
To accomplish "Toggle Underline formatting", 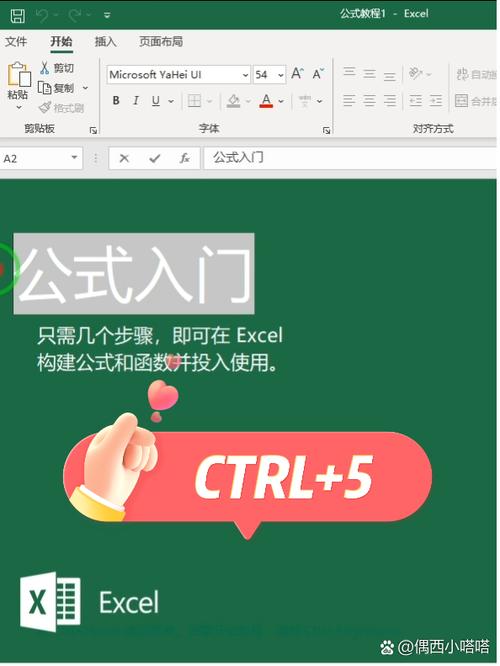I will [156, 101].
